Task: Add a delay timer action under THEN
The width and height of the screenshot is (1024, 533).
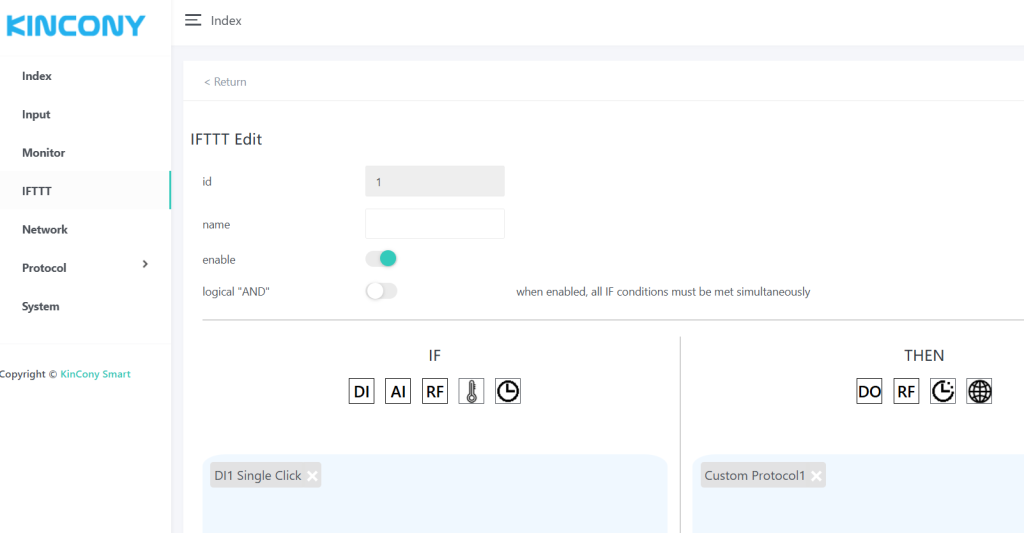Action: [943, 392]
